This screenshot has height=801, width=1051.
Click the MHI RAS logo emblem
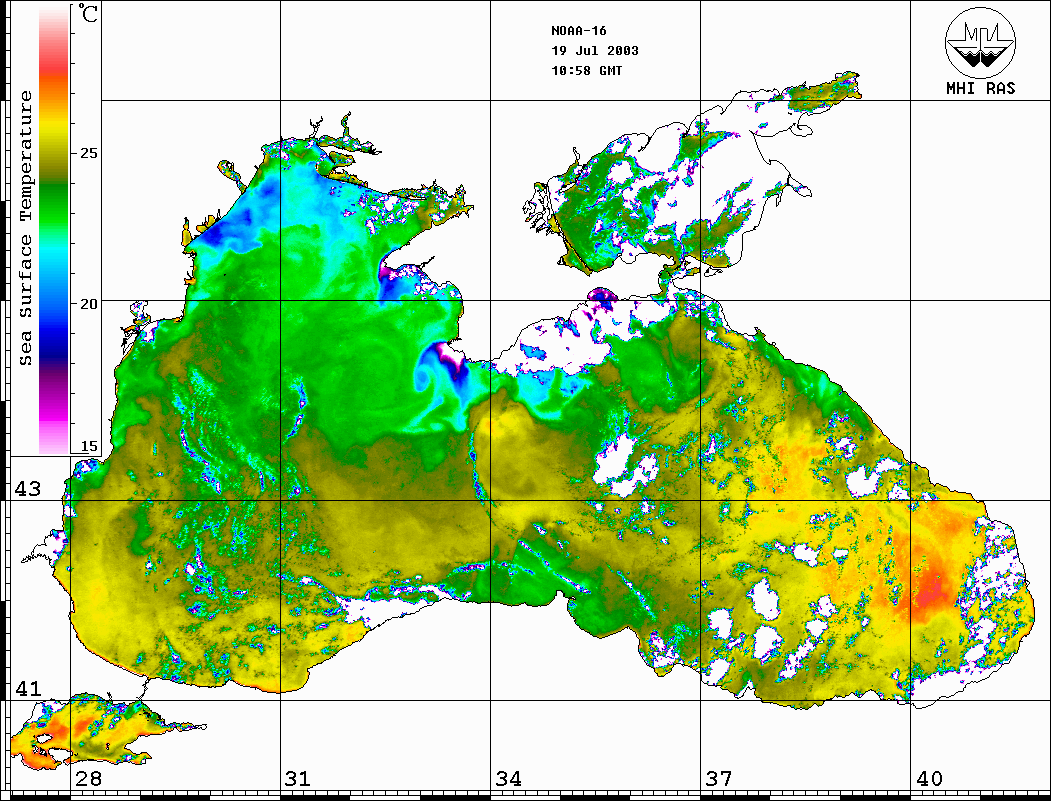point(980,42)
